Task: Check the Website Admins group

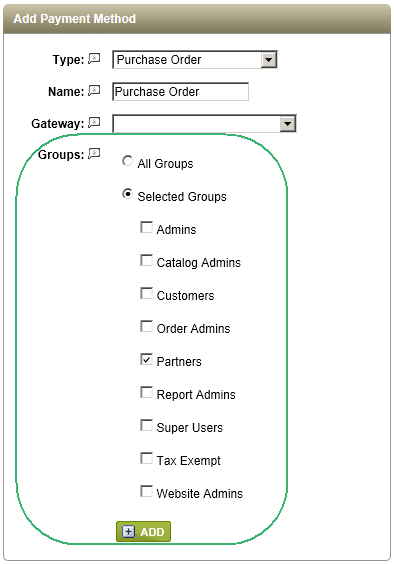Action: tap(146, 491)
